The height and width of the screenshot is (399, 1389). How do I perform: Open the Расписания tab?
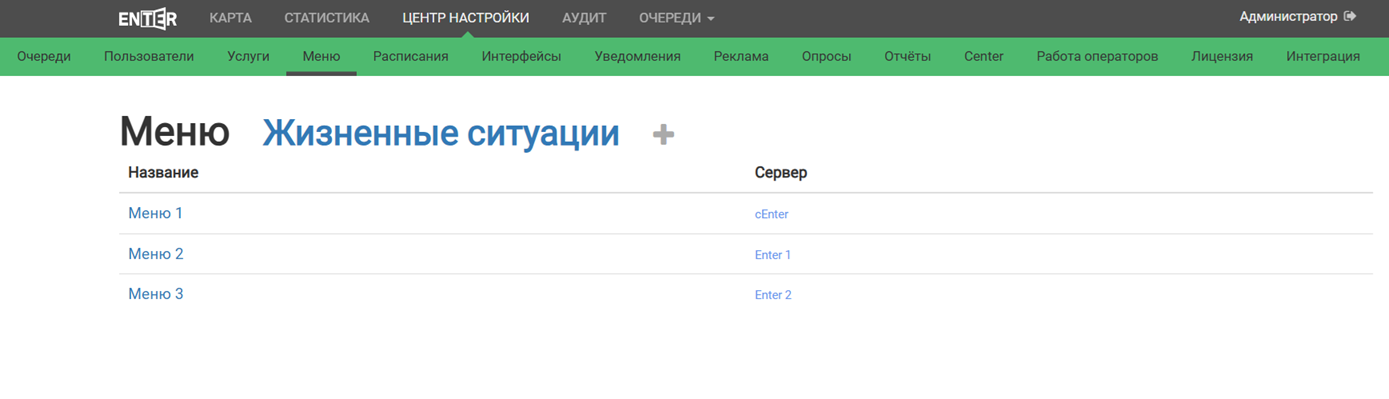point(411,56)
